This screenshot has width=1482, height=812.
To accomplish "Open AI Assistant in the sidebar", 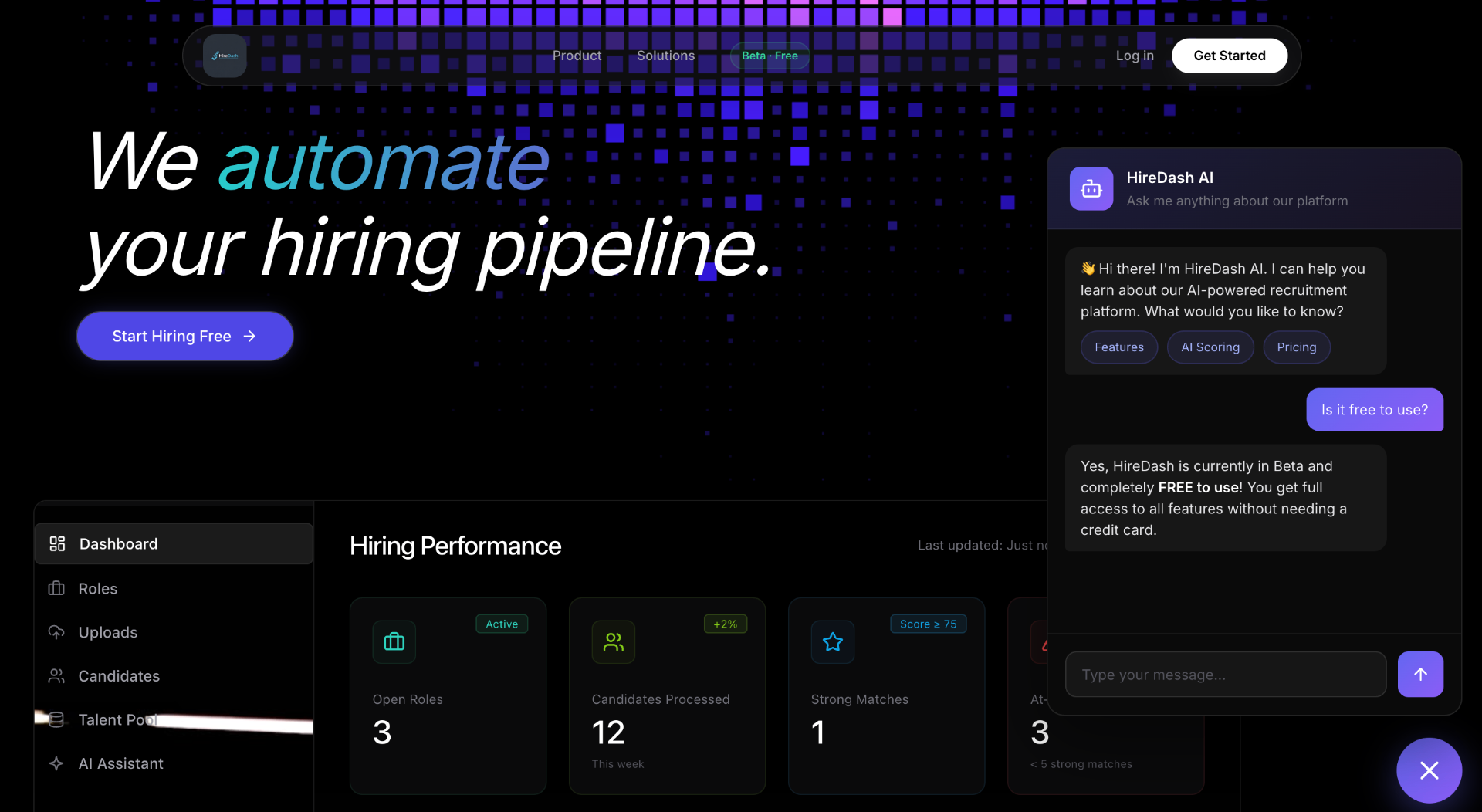I will (174, 763).
